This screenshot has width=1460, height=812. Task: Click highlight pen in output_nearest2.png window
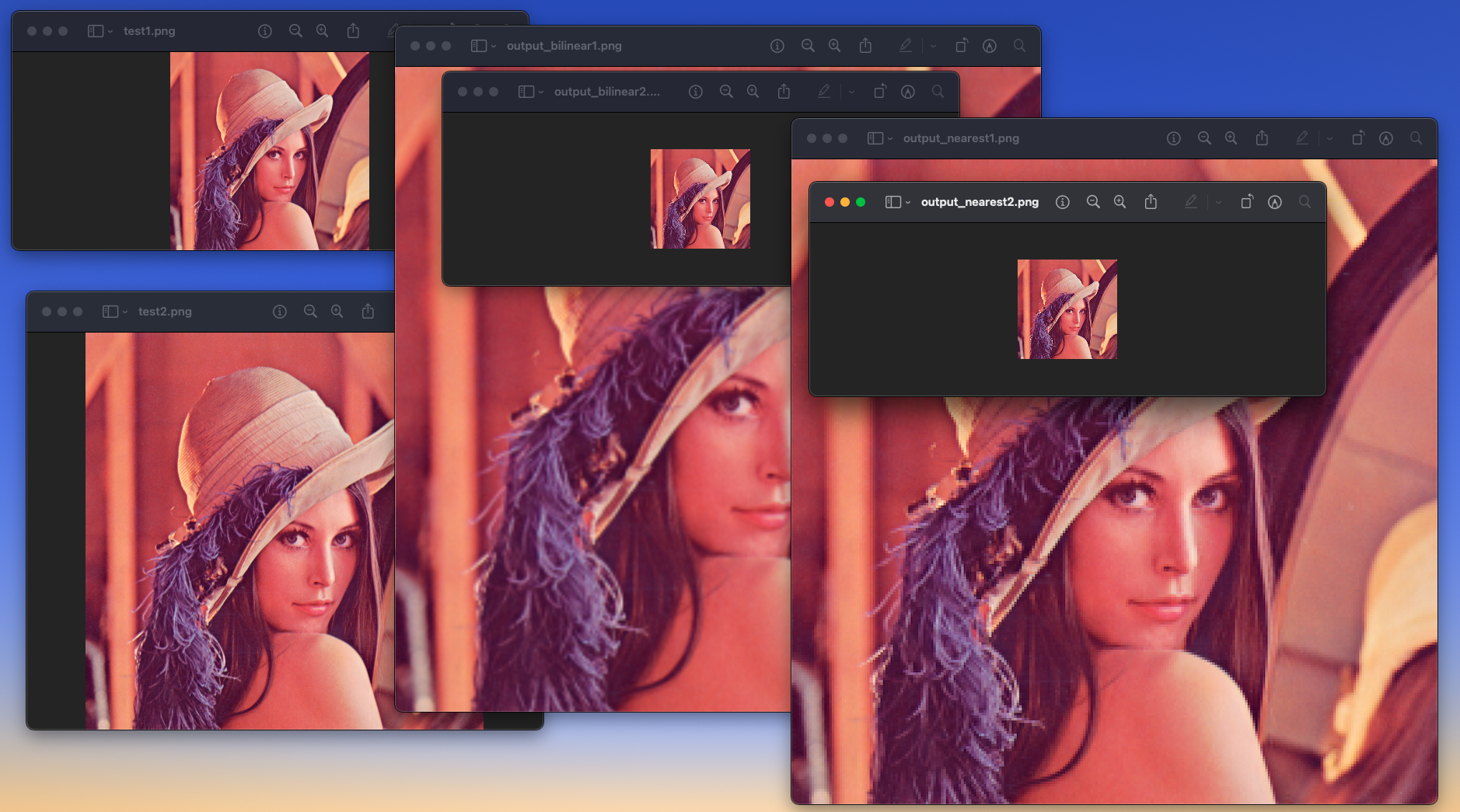point(1191,202)
